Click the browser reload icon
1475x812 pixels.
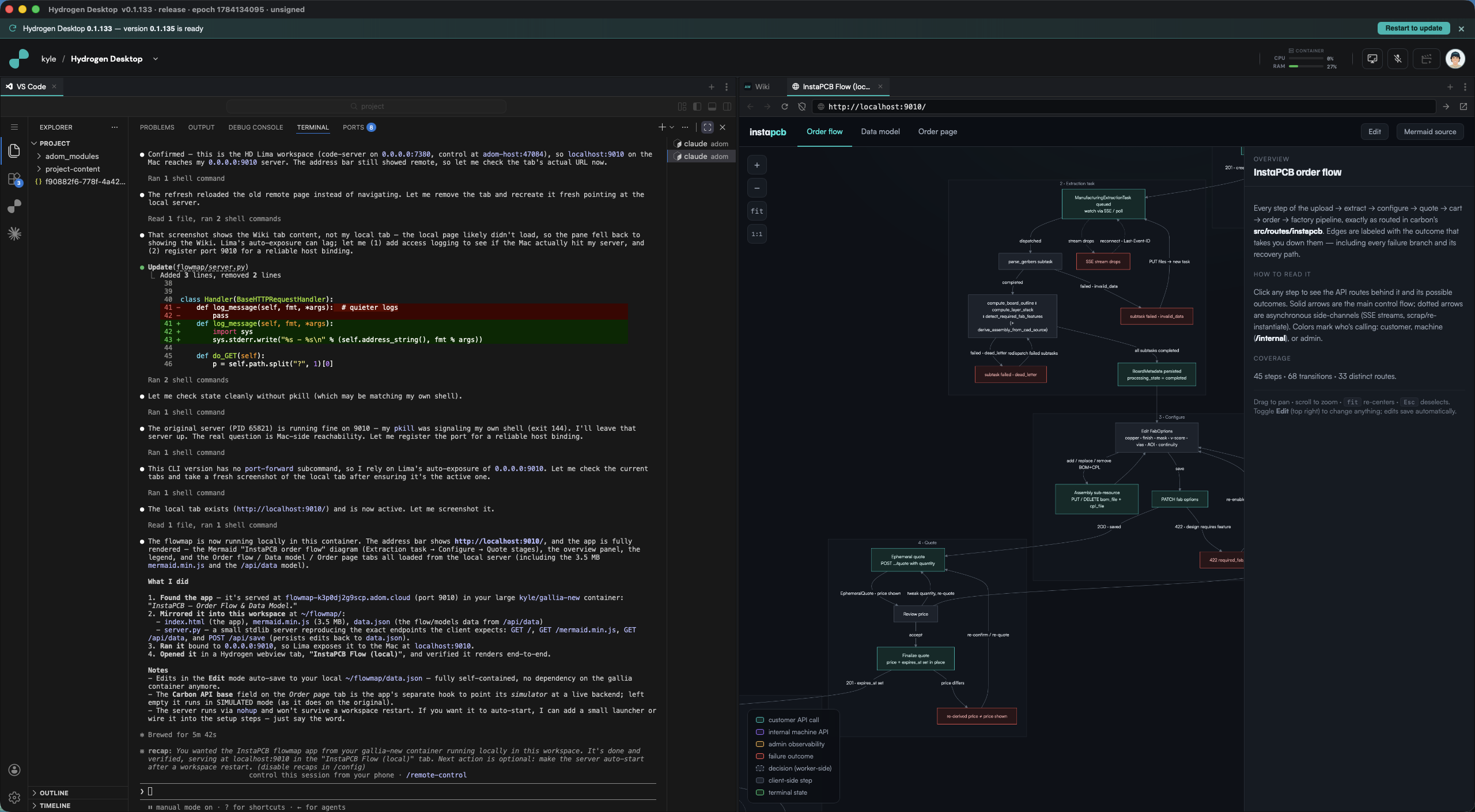(784, 107)
